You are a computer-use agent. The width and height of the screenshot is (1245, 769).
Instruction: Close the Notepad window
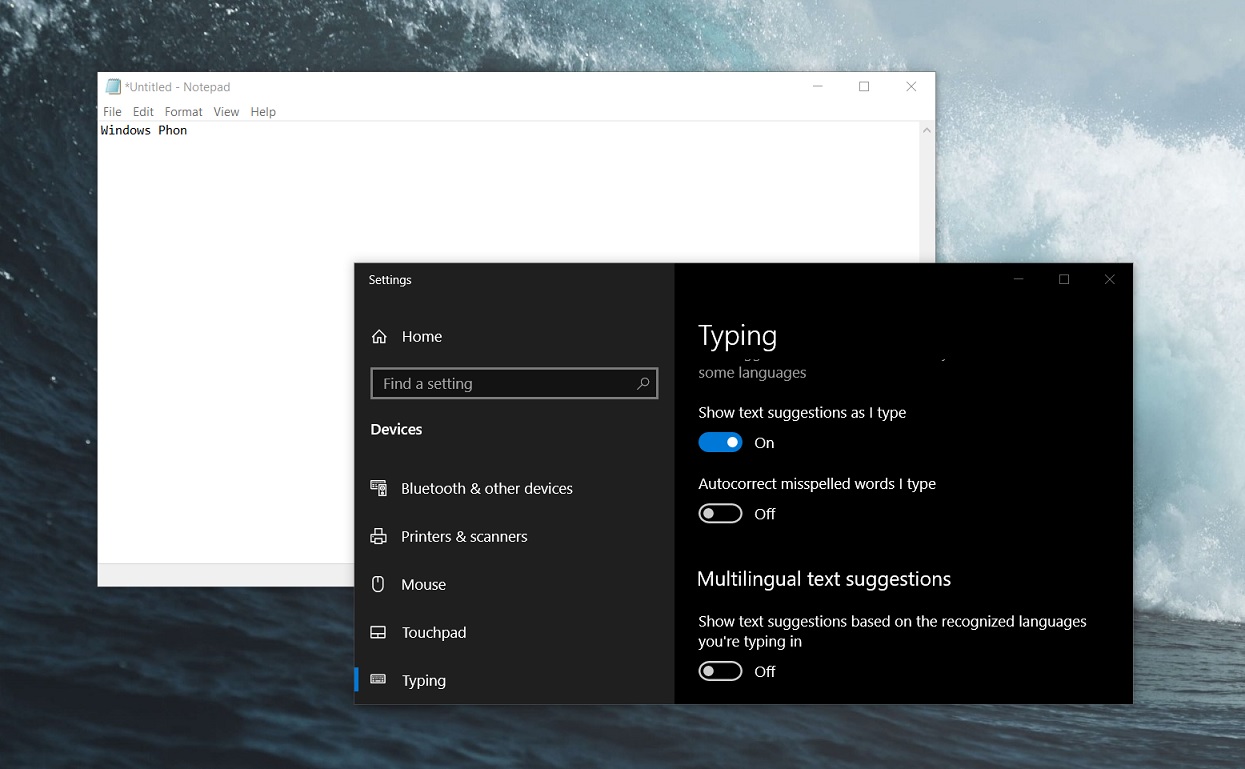click(911, 87)
